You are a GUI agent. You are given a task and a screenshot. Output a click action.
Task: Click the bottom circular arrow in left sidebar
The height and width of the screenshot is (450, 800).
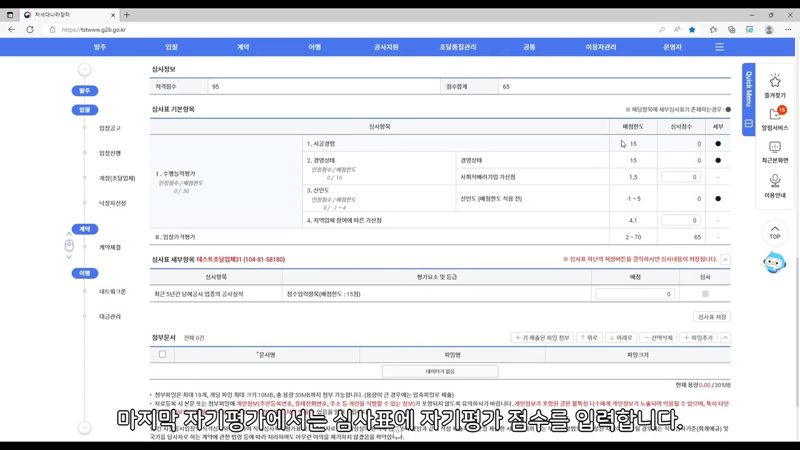pos(85,428)
